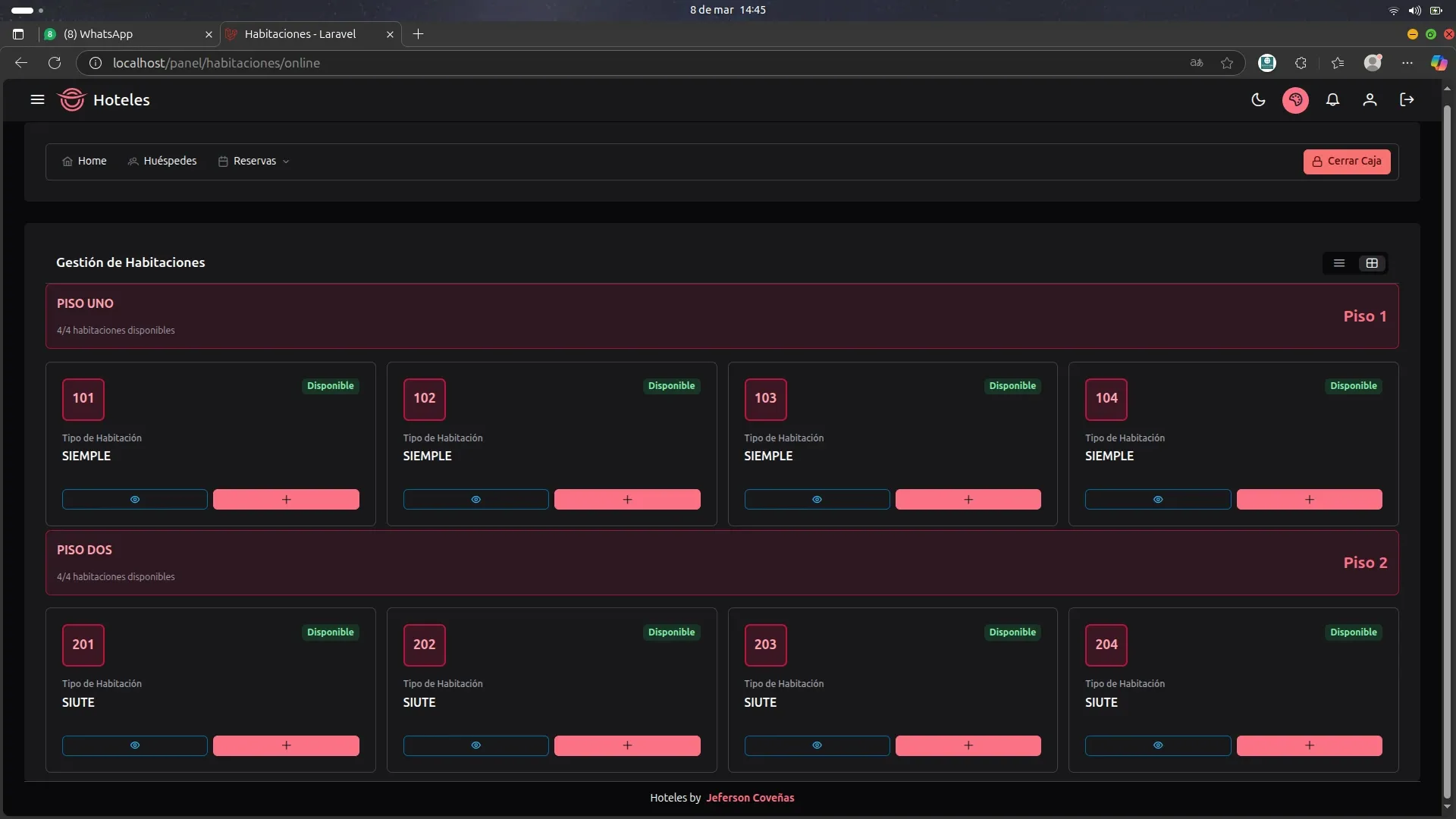Switch to list view layout
Image resolution: width=1456 pixels, height=819 pixels.
pos(1339,263)
